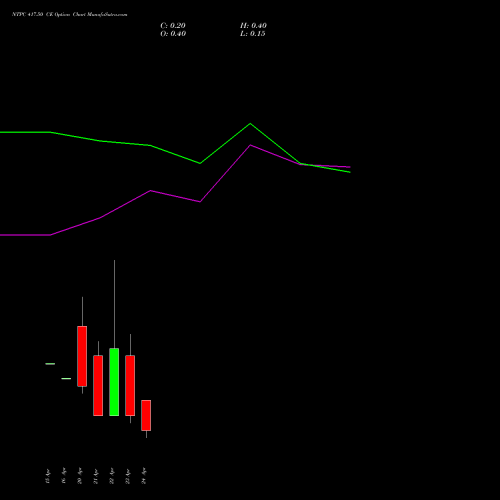Click the NTPC 417.50 CE Options chart title
This screenshot has height=500, width=500.
pyautogui.click(x=70, y=15)
